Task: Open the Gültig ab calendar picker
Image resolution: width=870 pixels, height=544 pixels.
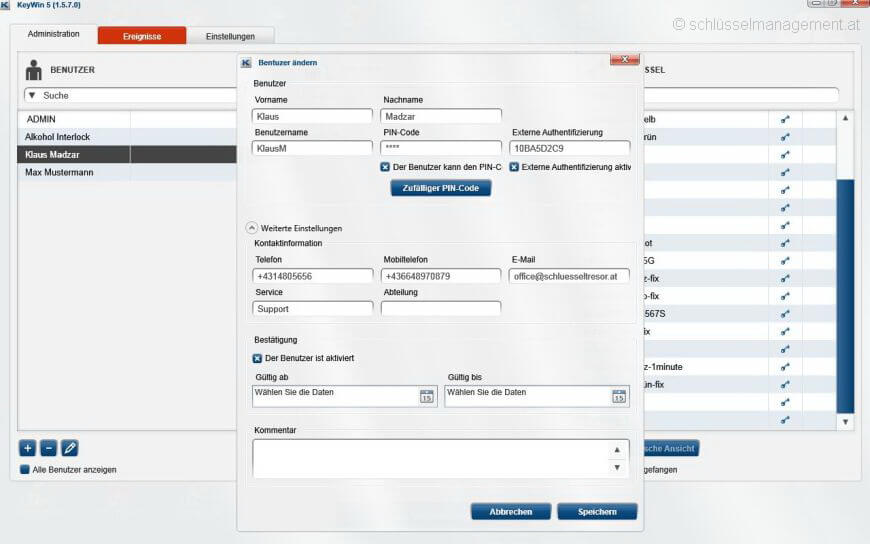Action: point(426,396)
